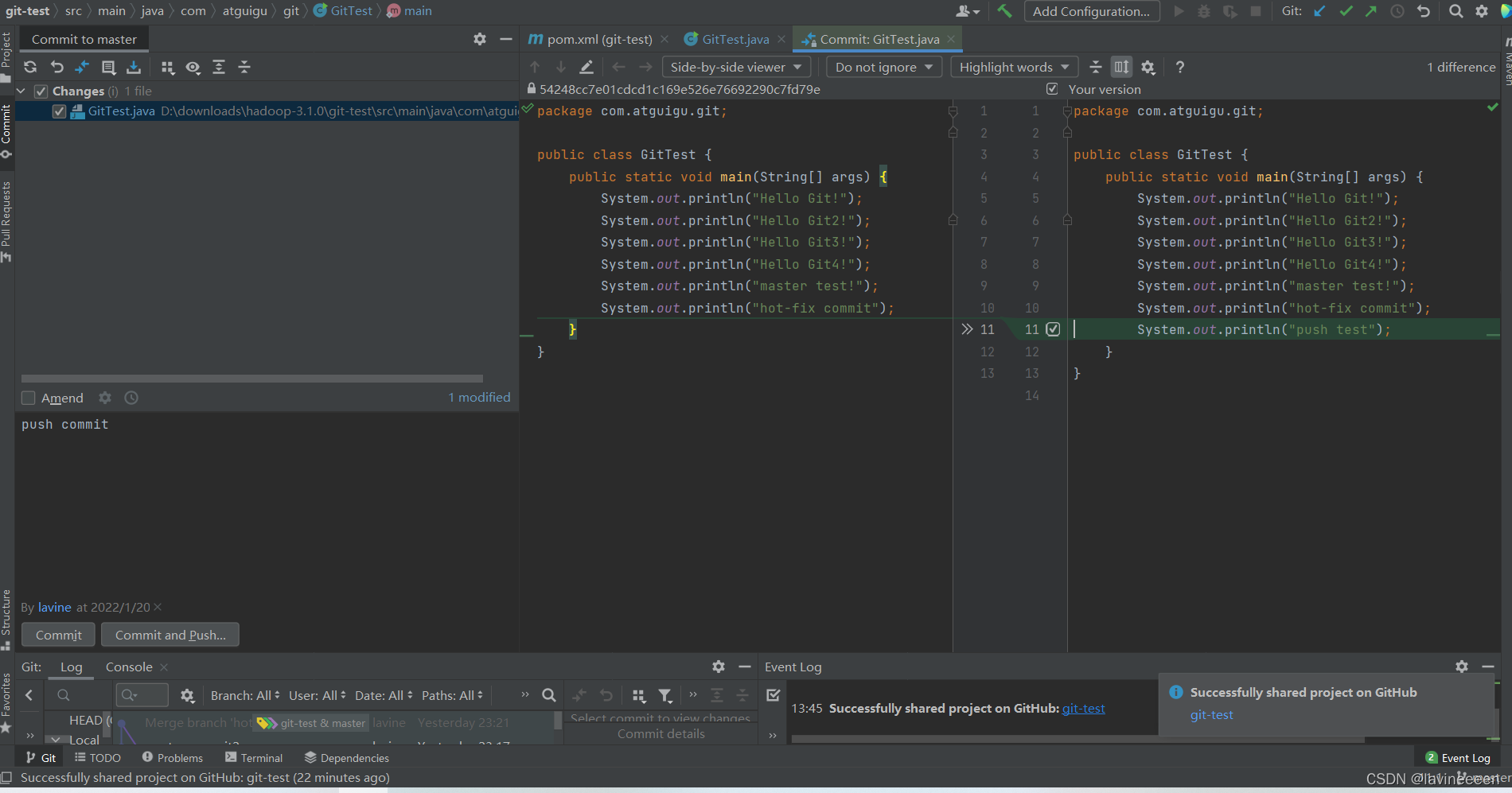
Task: Open the Group By icon in the commit toolbar
Action: [x=168, y=67]
